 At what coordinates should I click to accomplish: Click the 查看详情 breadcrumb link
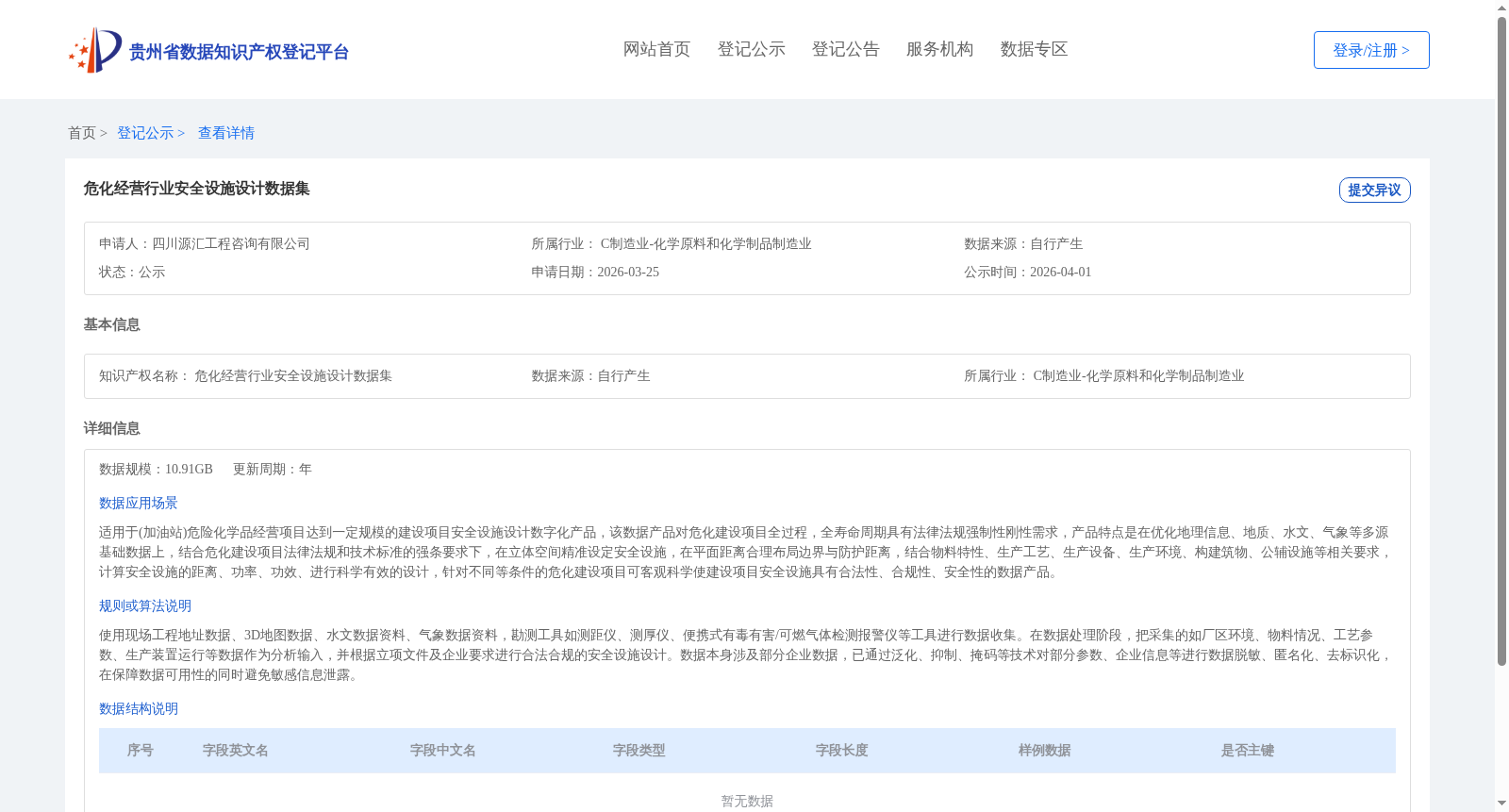pos(226,133)
